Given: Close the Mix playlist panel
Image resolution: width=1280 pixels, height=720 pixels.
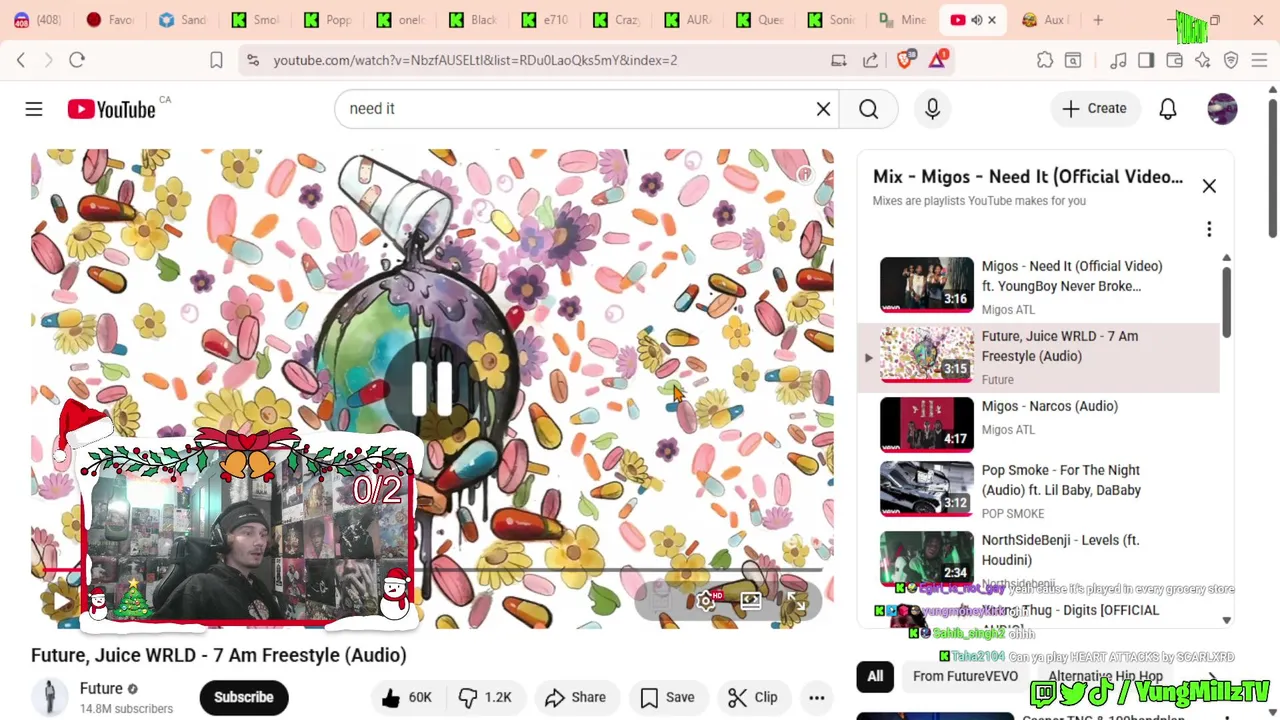Looking at the screenshot, I should (x=1209, y=186).
